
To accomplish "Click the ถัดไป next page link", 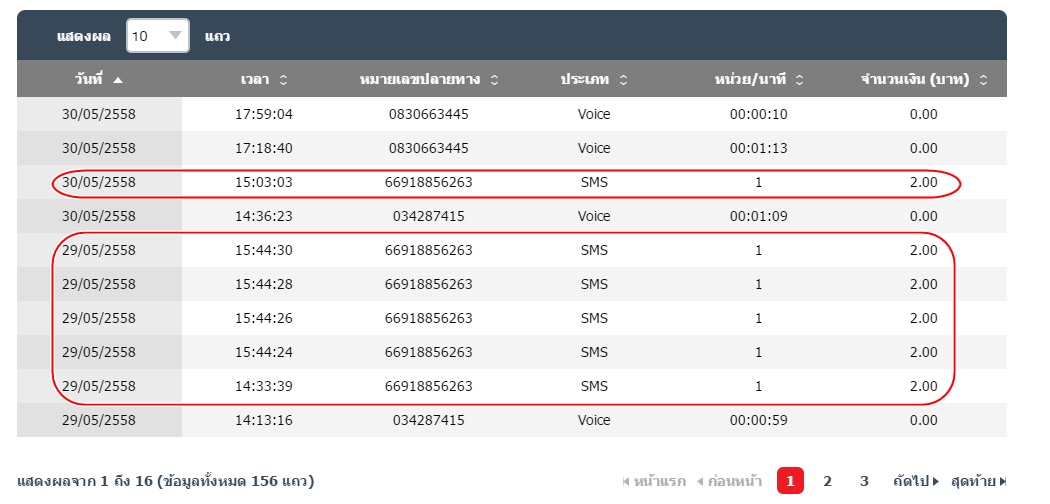I will [x=915, y=481].
